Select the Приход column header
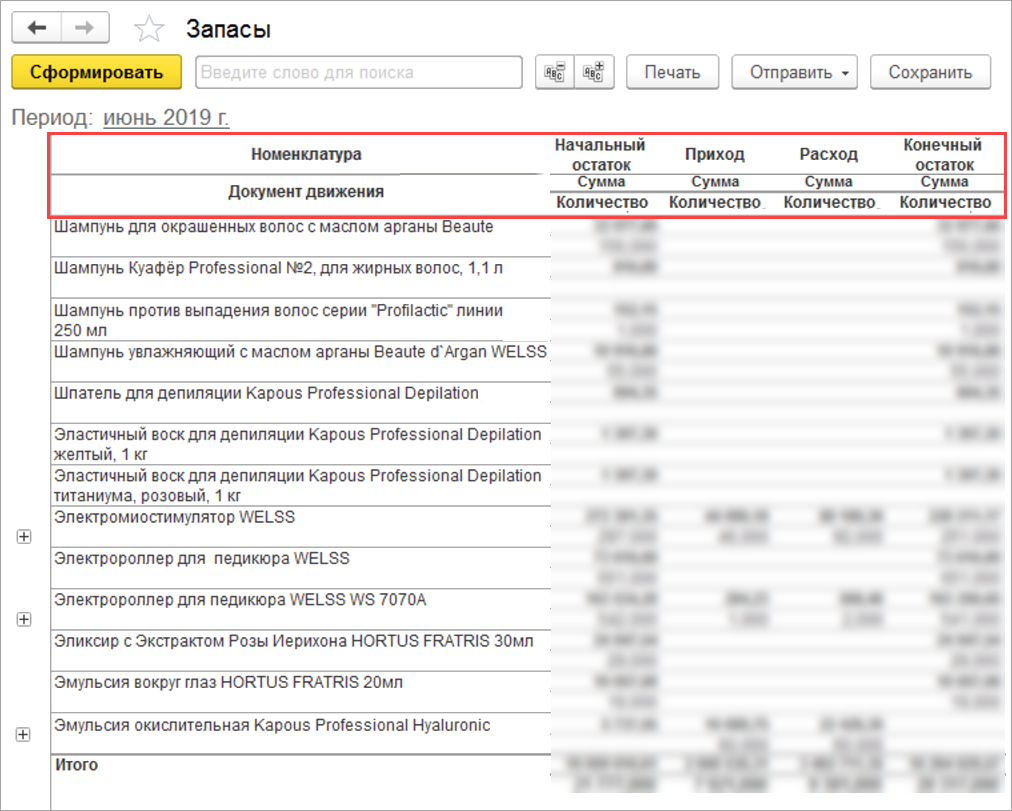Viewport: 1012px width, 811px height. point(714,155)
